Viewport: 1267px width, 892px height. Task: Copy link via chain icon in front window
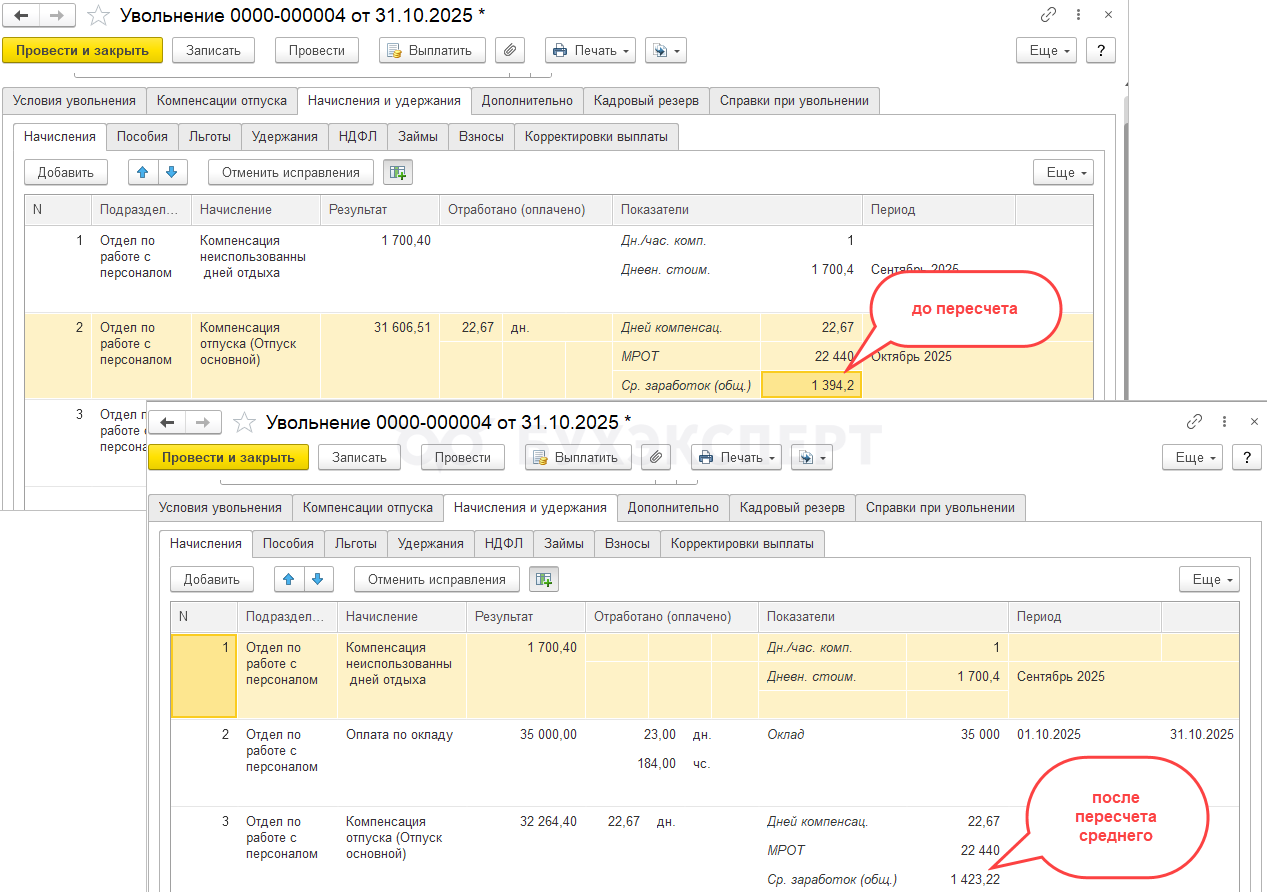coord(1194,422)
